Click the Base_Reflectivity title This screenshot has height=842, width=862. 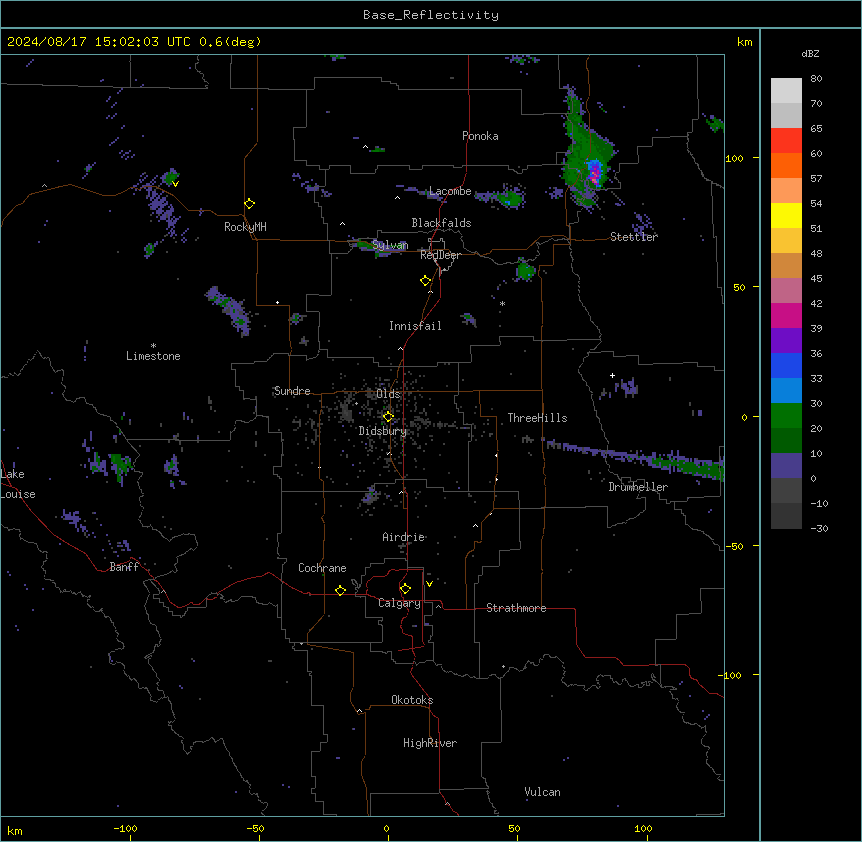431,15
